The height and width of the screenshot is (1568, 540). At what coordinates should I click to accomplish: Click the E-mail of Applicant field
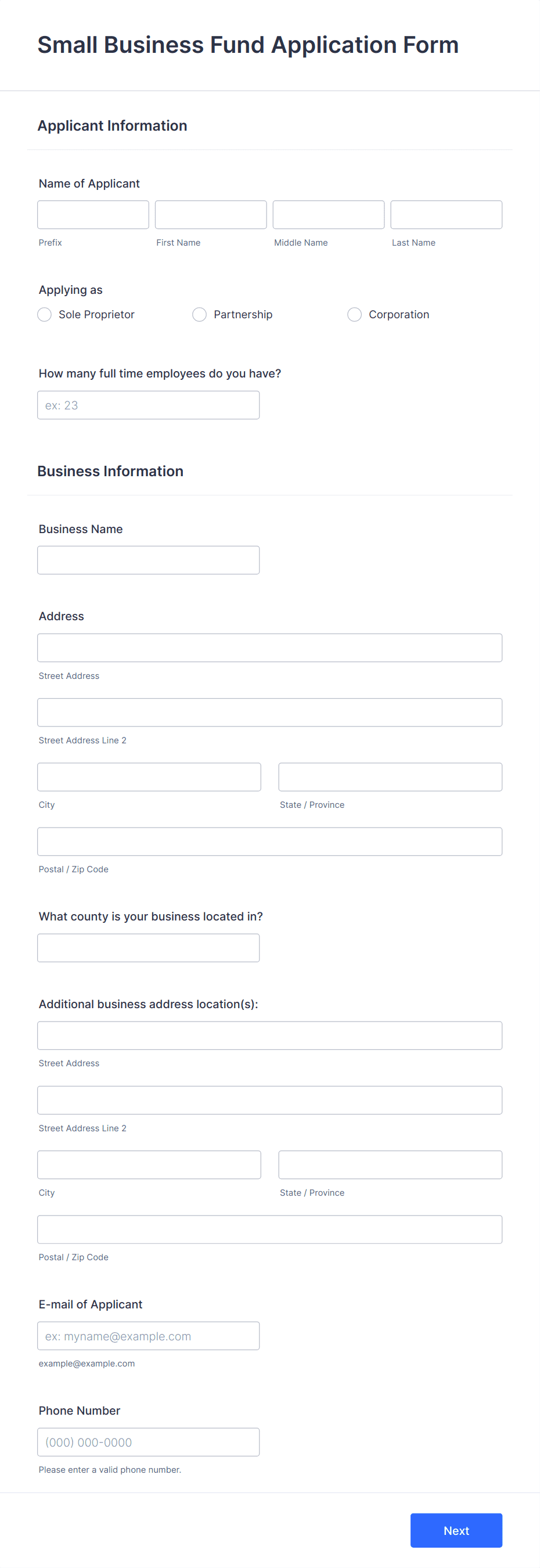[148, 1336]
